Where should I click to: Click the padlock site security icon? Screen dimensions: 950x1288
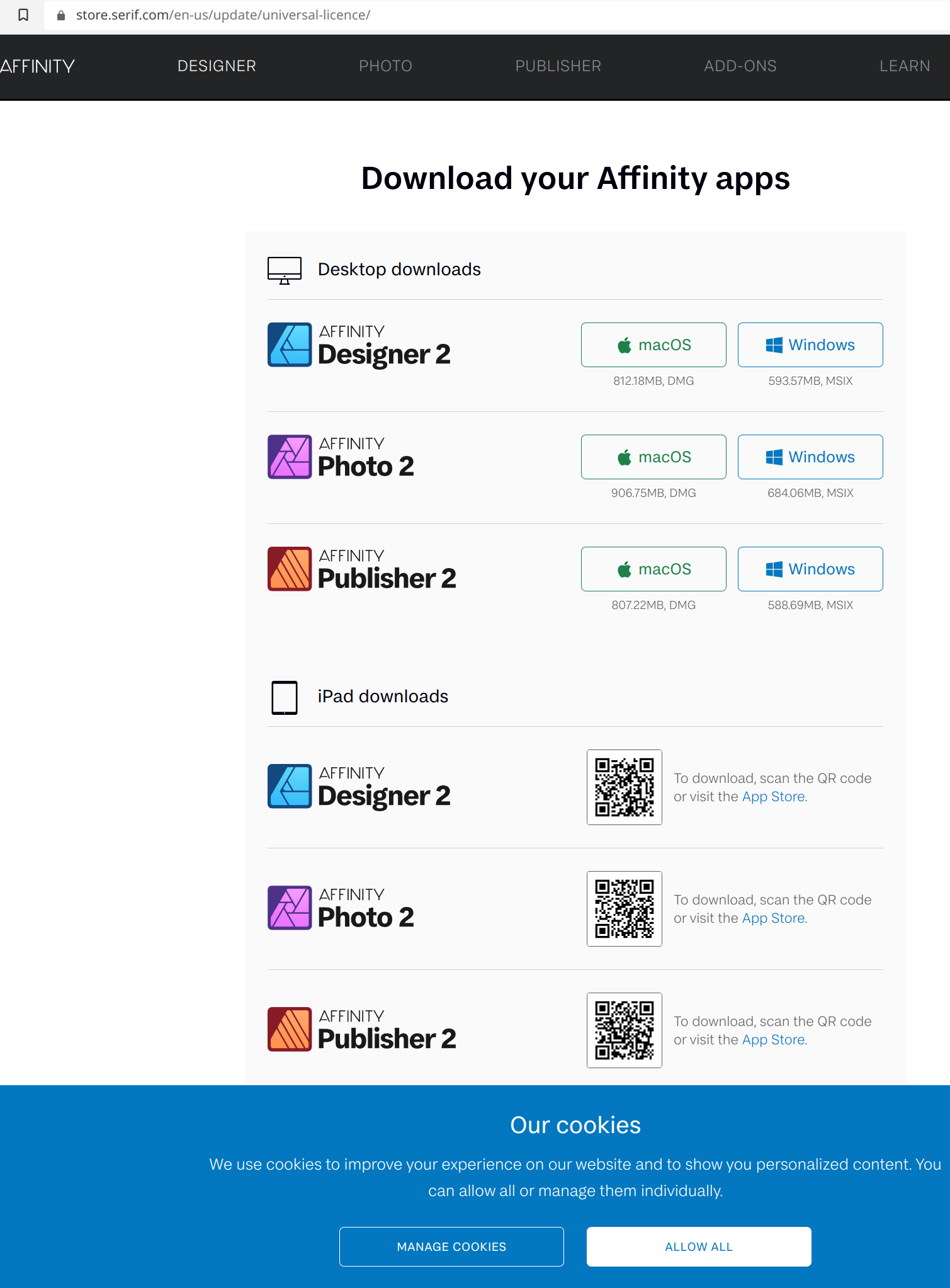coord(61,15)
